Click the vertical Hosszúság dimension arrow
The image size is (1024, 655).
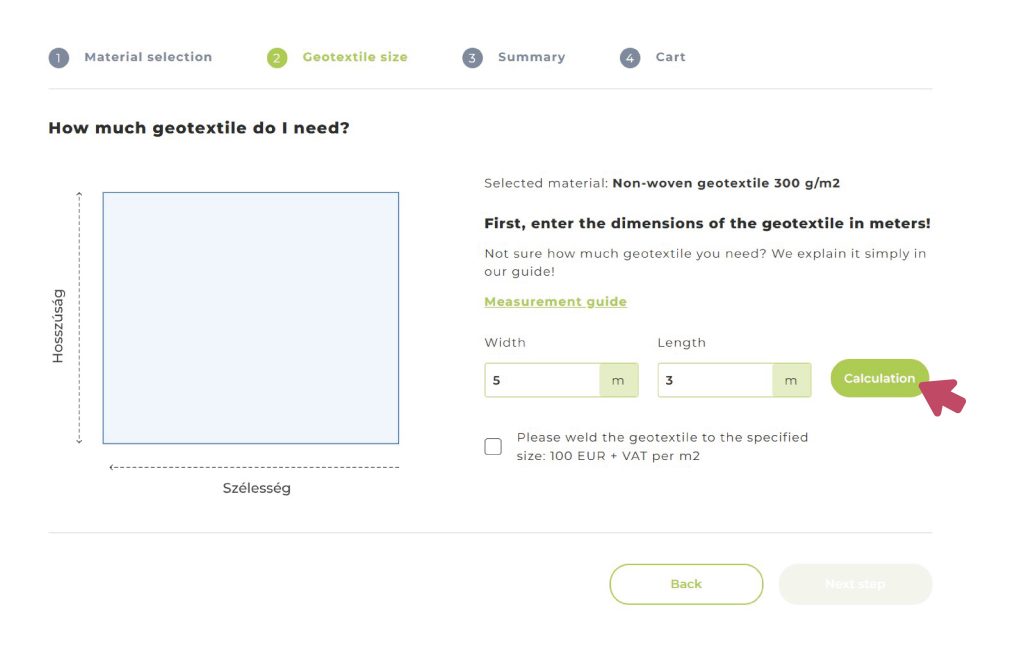coord(80,318)
